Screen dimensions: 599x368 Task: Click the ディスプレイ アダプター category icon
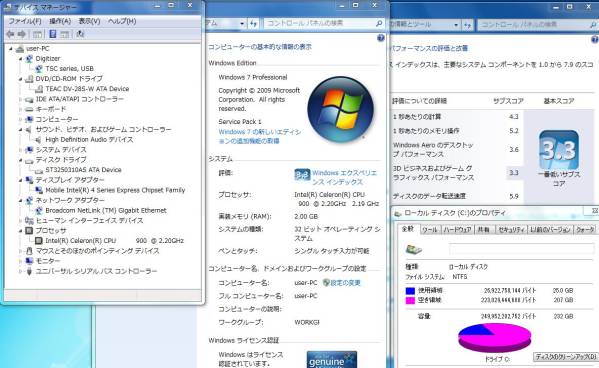pyautogui.click(x=29, y=180)
